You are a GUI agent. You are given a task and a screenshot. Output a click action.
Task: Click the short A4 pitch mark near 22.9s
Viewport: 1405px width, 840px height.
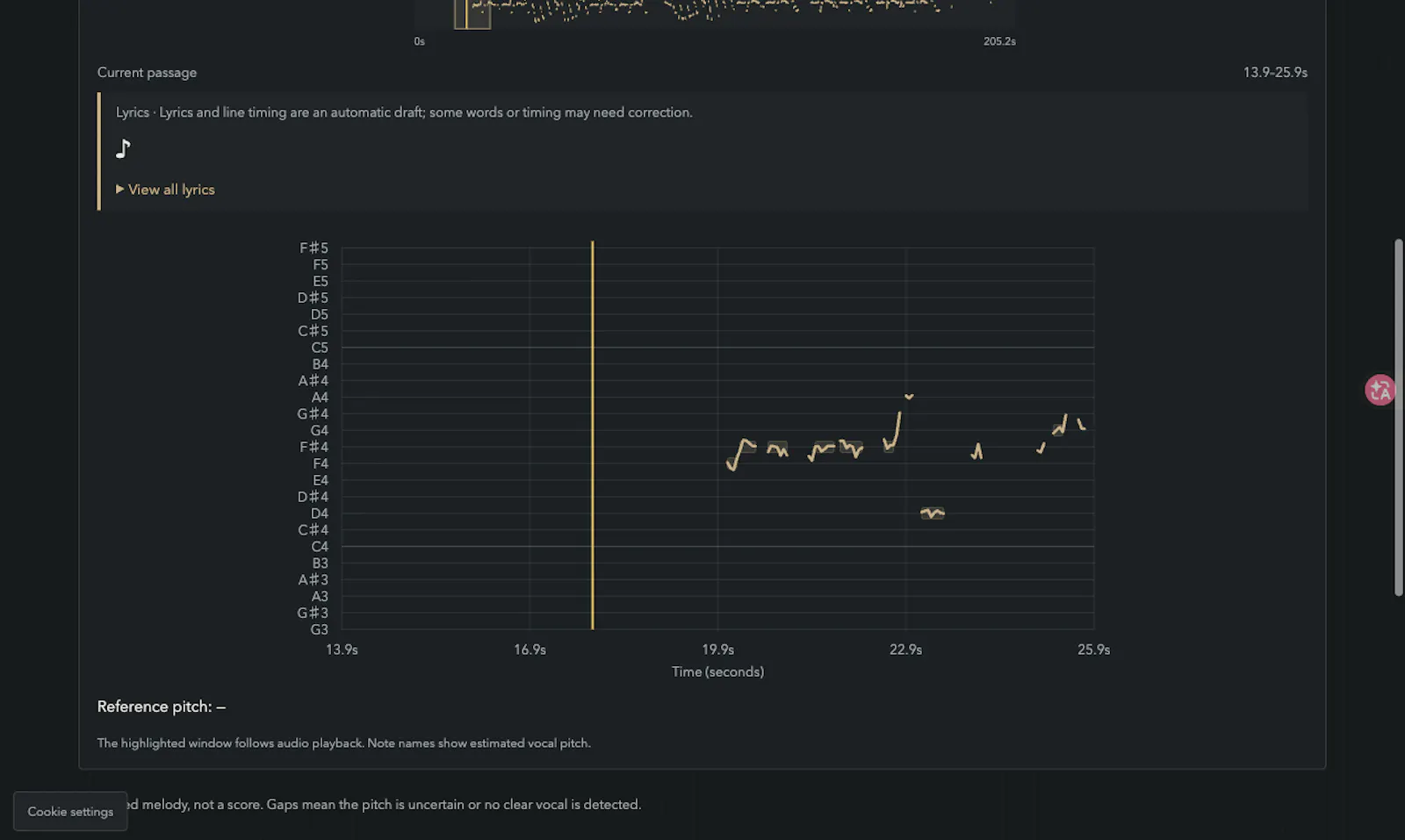pyautogui.click(x=909, y=397)
